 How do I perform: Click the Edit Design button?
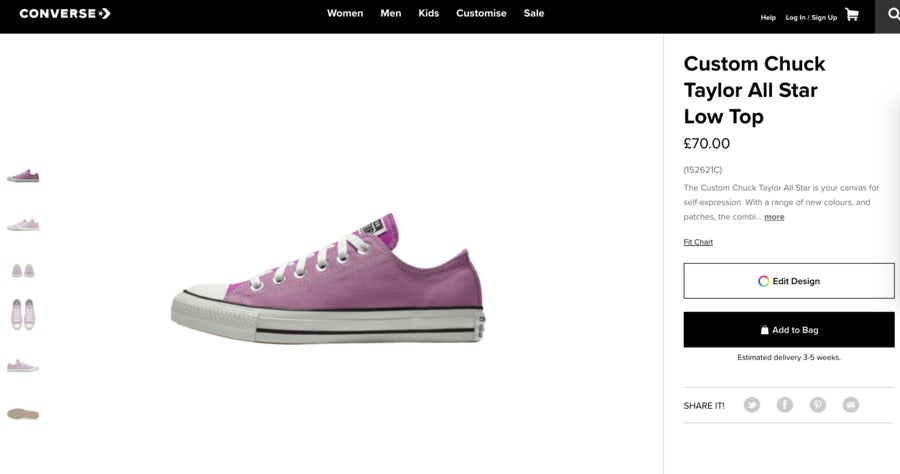click(x=789, y=281)
